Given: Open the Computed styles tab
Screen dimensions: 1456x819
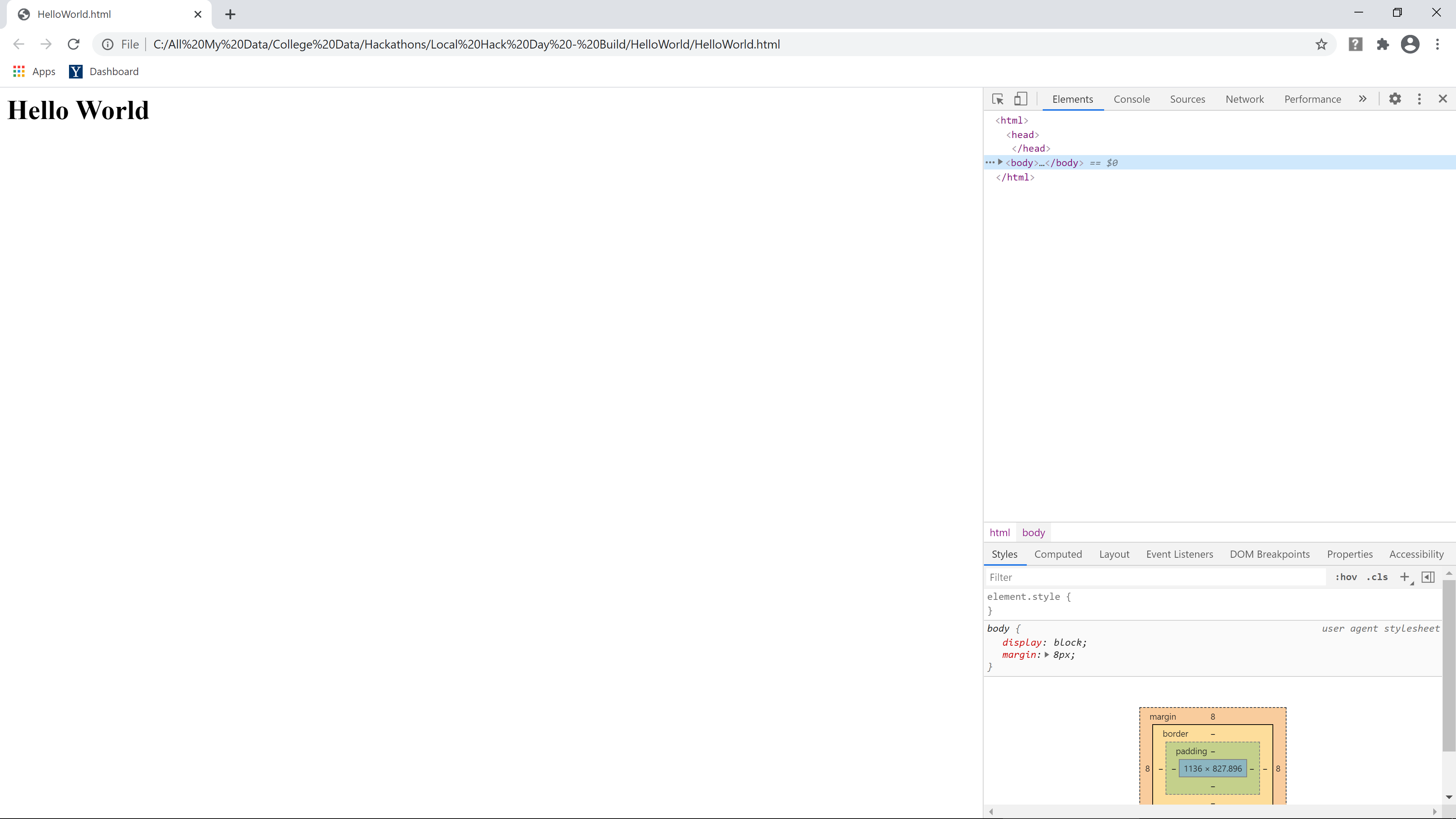Looking at the screenshot, I should pyautogui.click(x=1057, y=554).
